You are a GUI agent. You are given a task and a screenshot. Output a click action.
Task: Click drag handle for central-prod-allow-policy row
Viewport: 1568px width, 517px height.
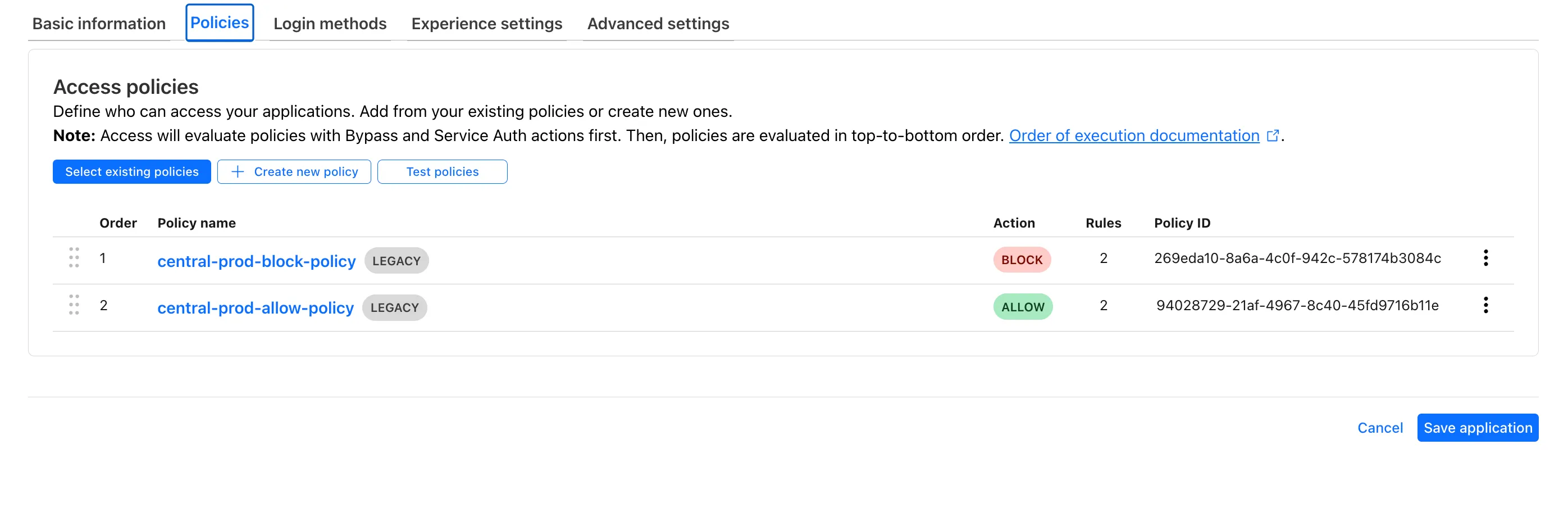point(74,305)
